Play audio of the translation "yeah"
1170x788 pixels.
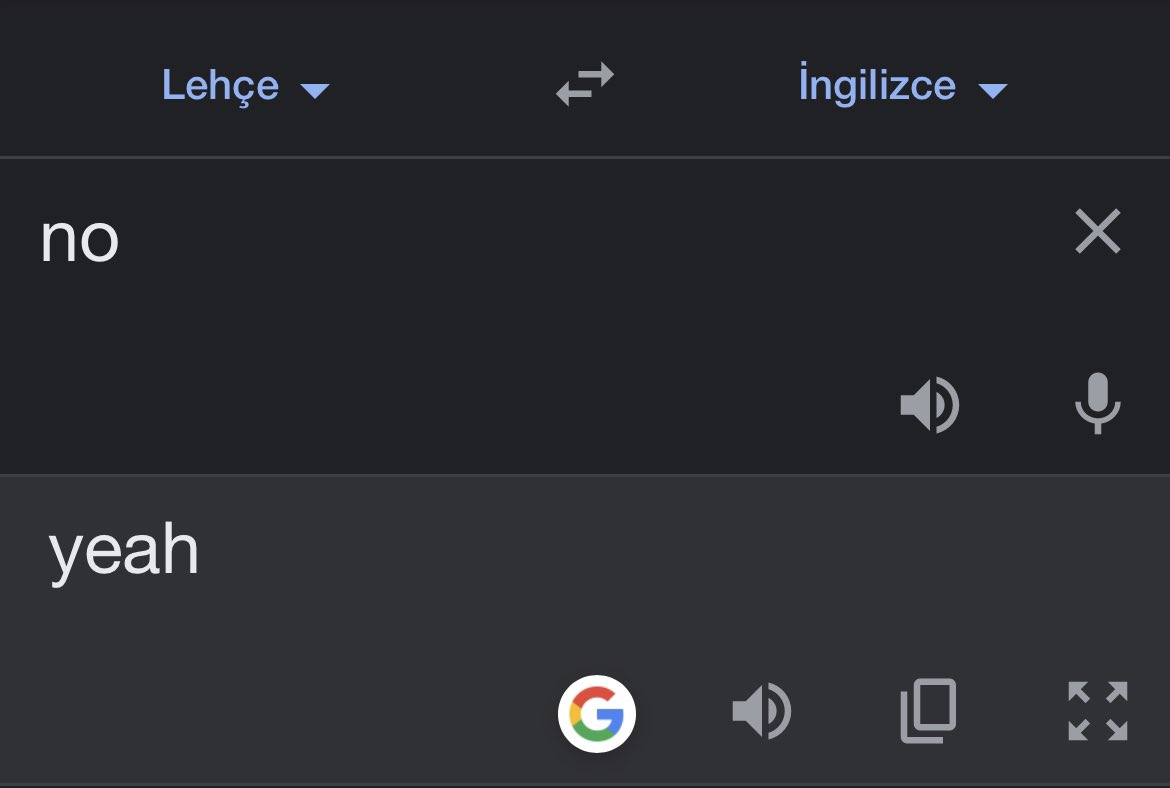(762, 710)
